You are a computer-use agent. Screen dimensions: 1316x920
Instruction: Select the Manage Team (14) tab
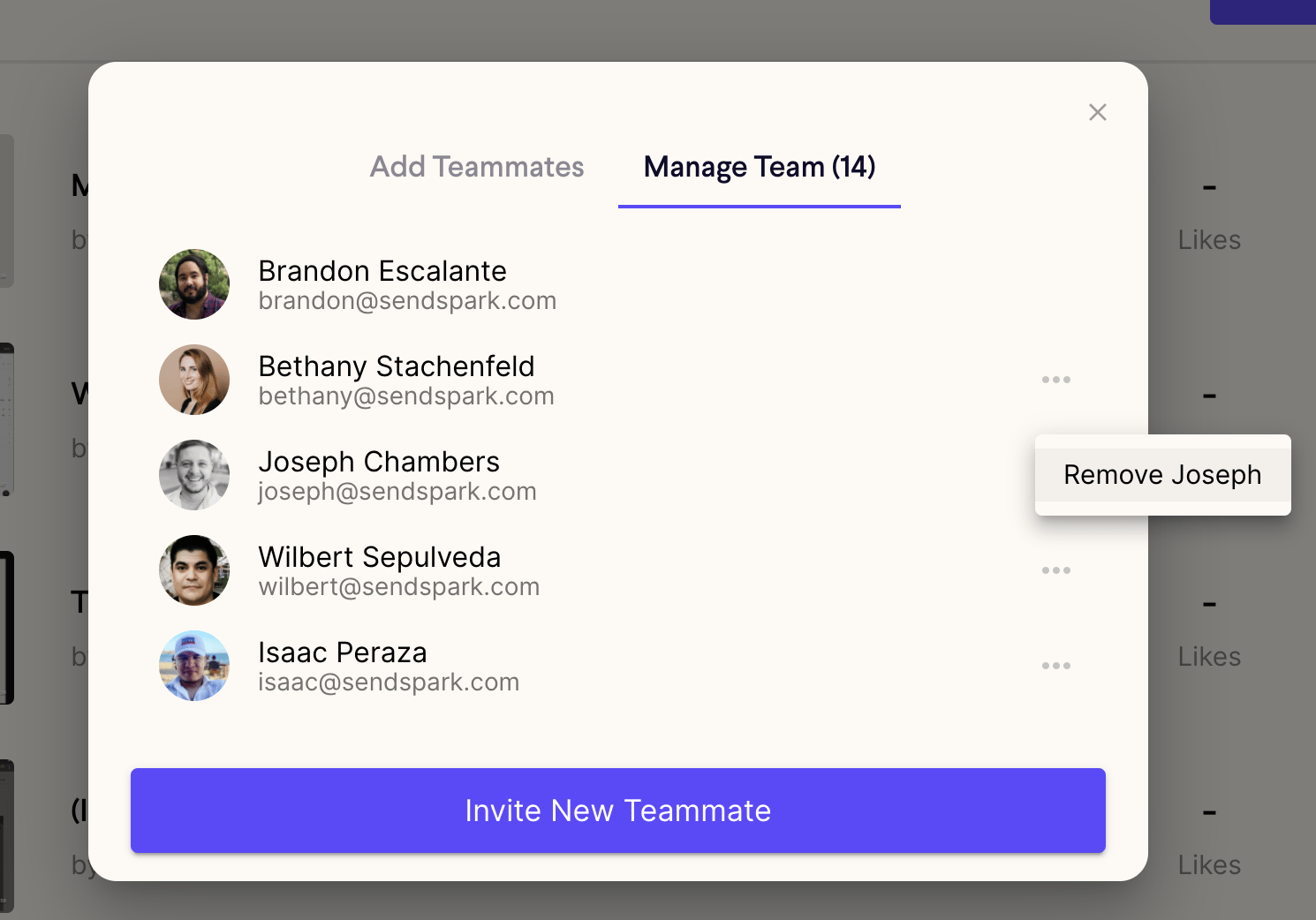pyautogui.click(x=760, y=167)
